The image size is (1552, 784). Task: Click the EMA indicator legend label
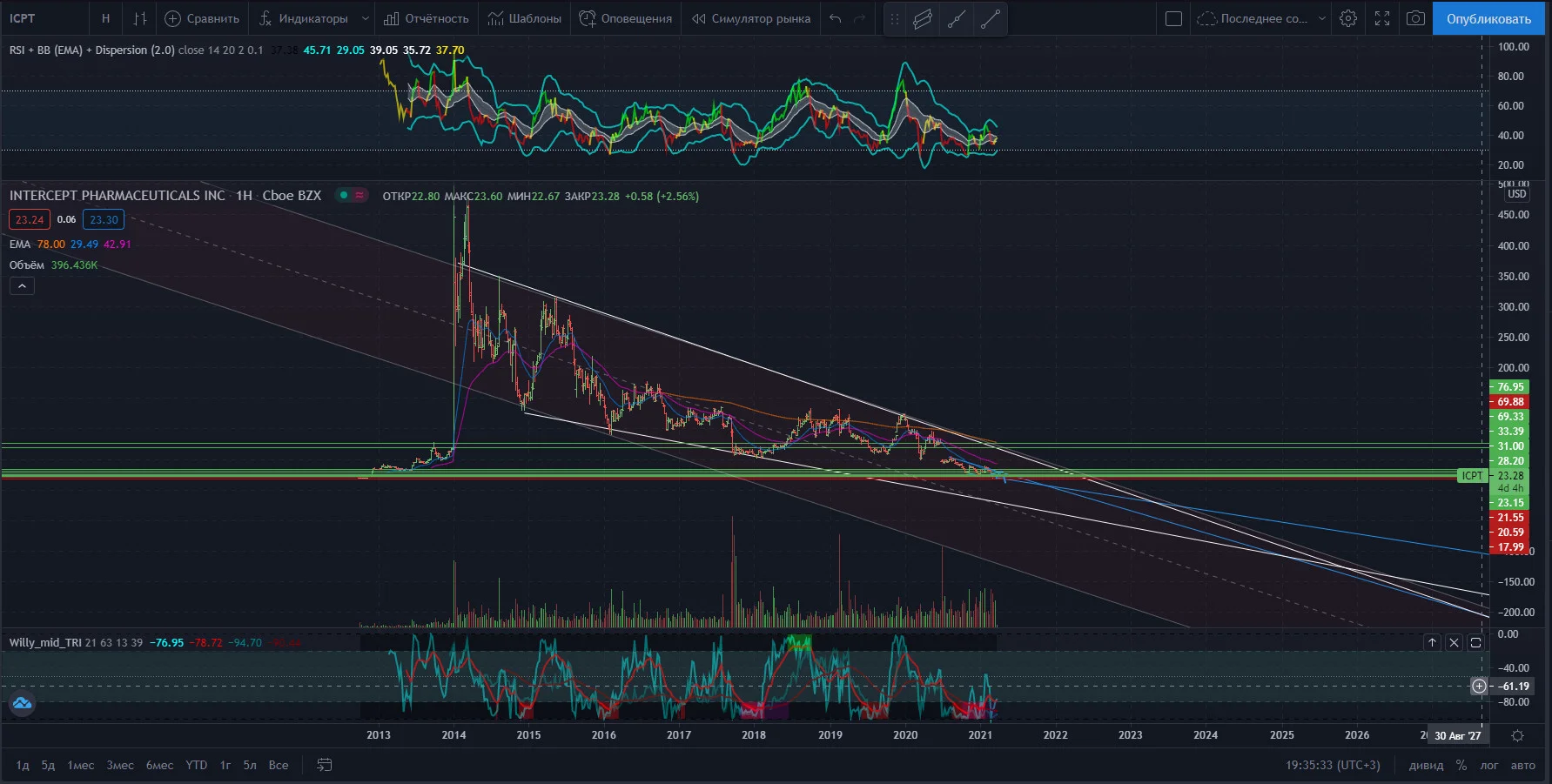(x=20, y=245)
